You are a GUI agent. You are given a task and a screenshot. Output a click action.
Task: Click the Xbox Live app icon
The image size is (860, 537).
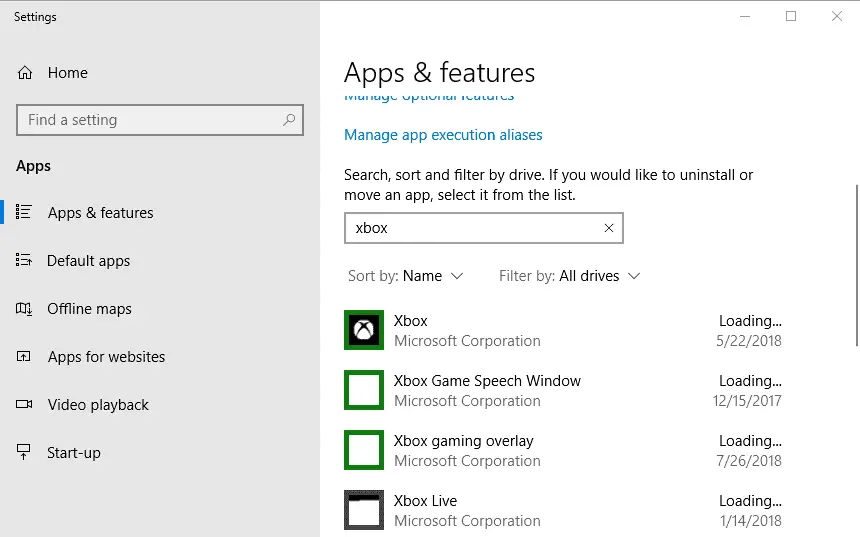364,510
